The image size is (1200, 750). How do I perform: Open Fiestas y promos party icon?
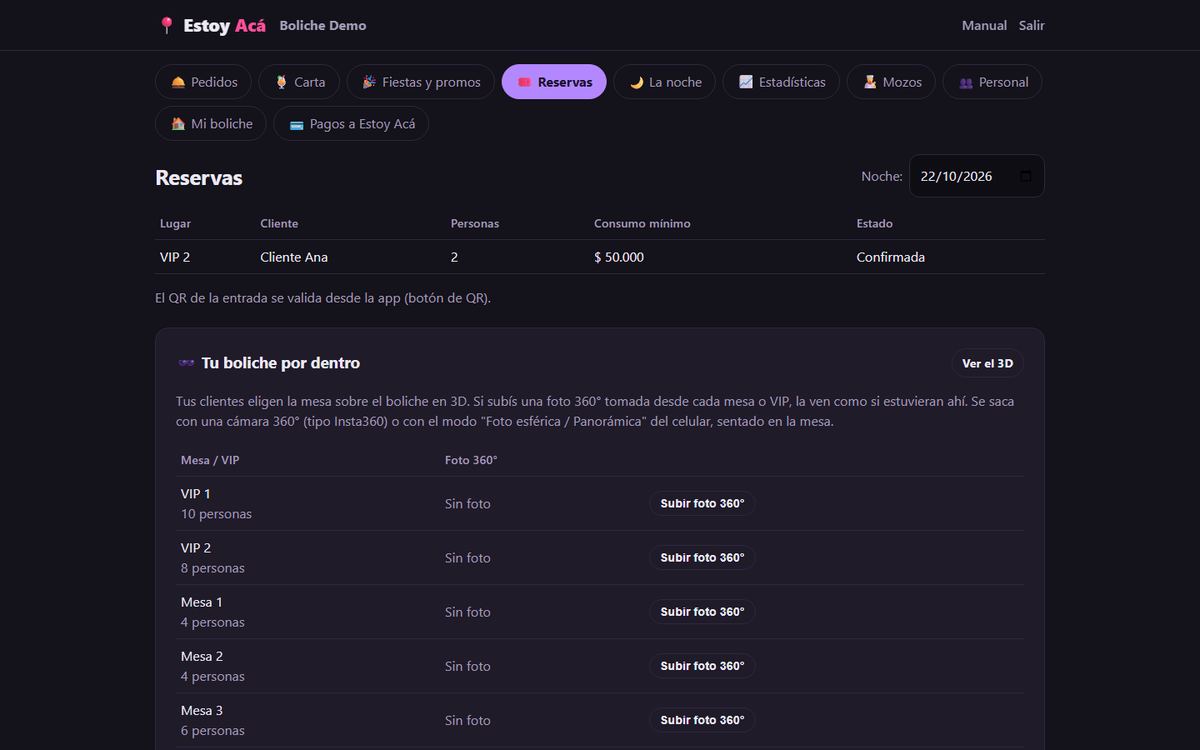click(x=369, y=82)
